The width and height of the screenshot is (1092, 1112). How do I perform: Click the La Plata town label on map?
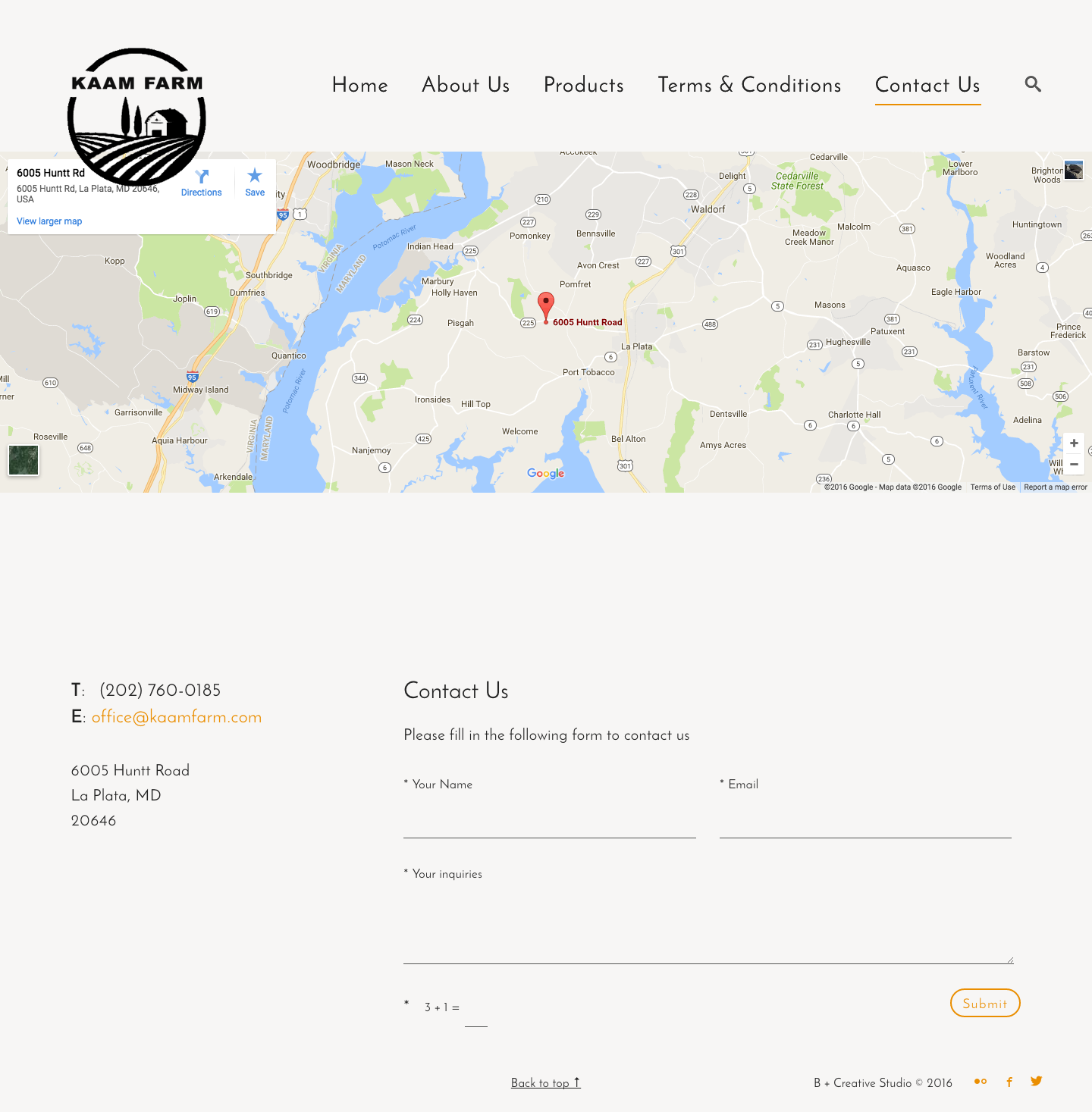coord(637,346)
